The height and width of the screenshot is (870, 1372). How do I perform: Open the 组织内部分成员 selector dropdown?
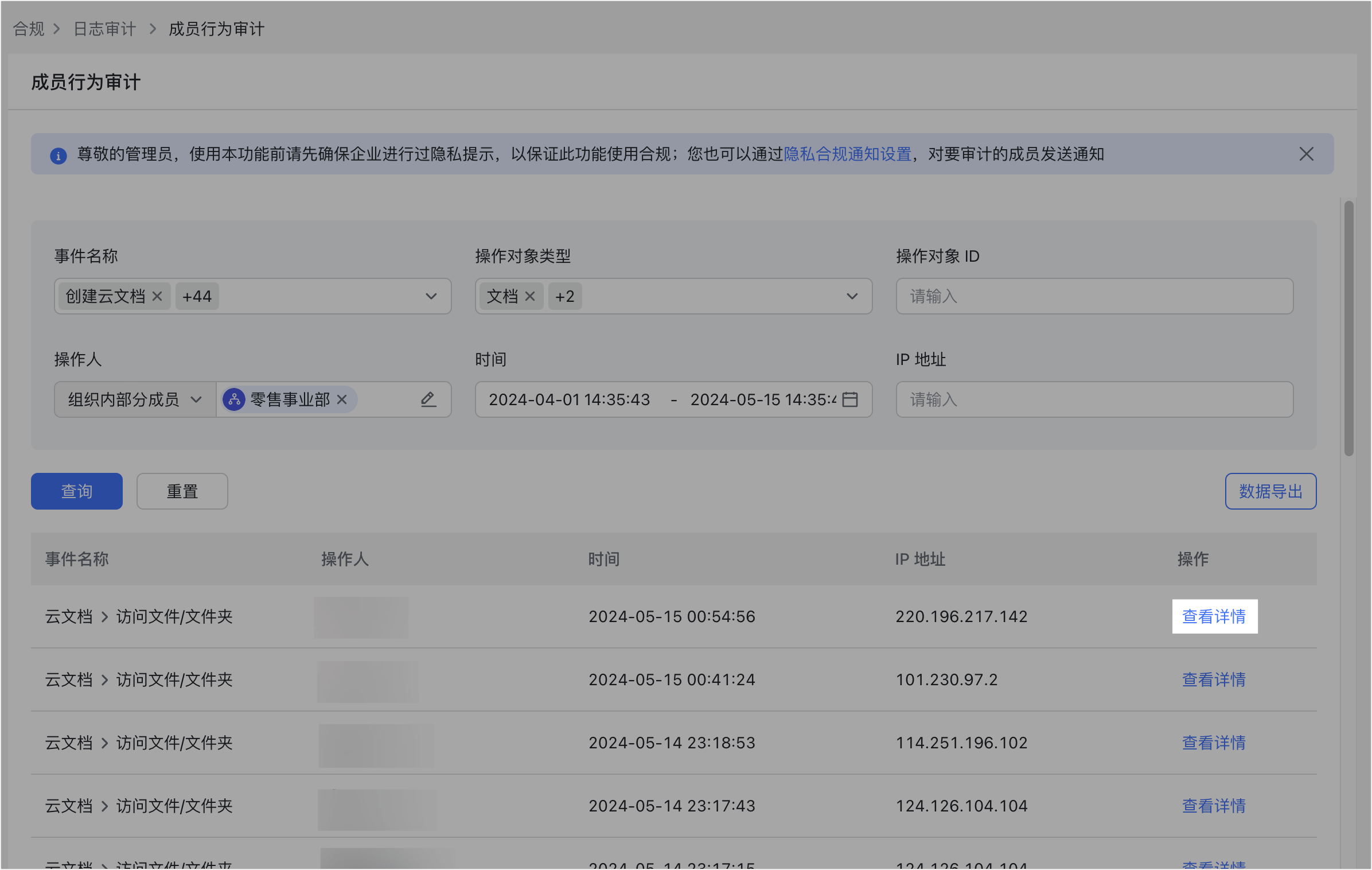pos(135,399)
